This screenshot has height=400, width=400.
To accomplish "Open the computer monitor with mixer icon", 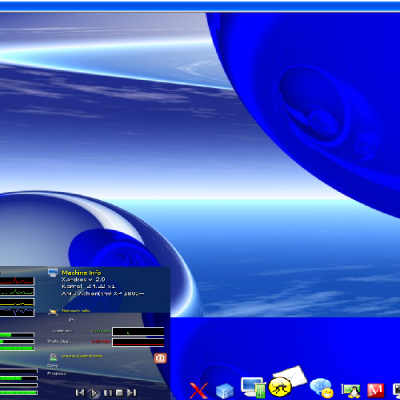I will click(x=254, y=387).
